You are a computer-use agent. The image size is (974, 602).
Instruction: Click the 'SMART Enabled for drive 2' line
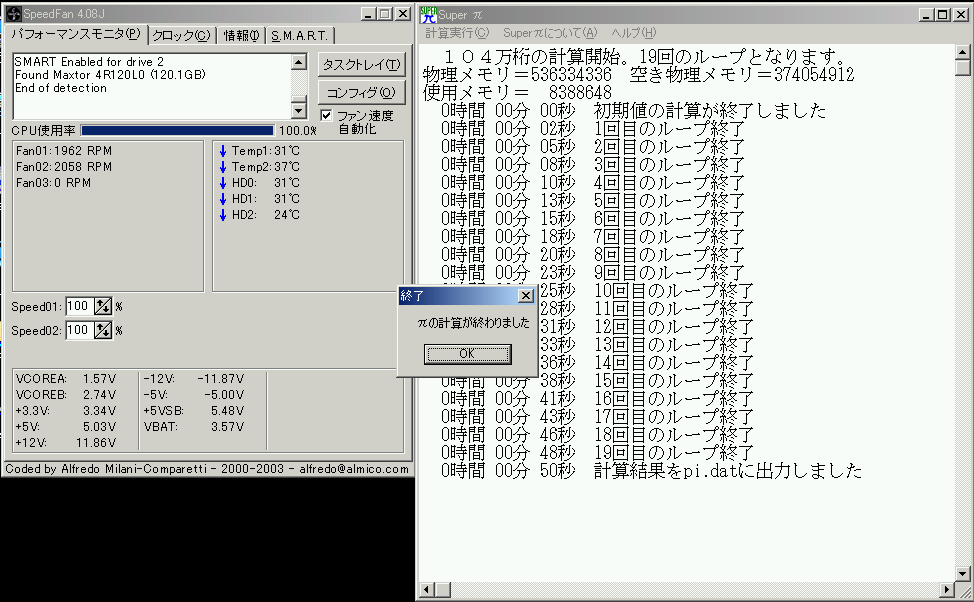(89, 62)
